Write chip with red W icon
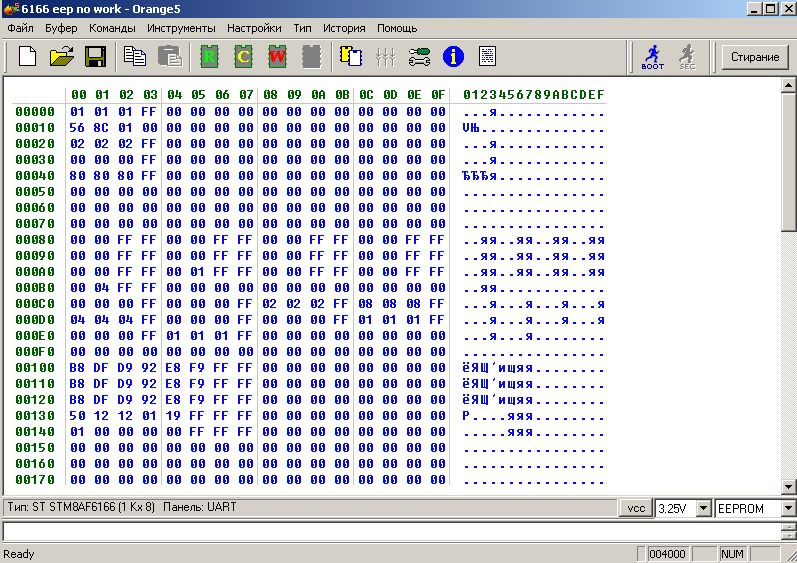The height and width of the screenshot is (563, 797). [278, 56]
